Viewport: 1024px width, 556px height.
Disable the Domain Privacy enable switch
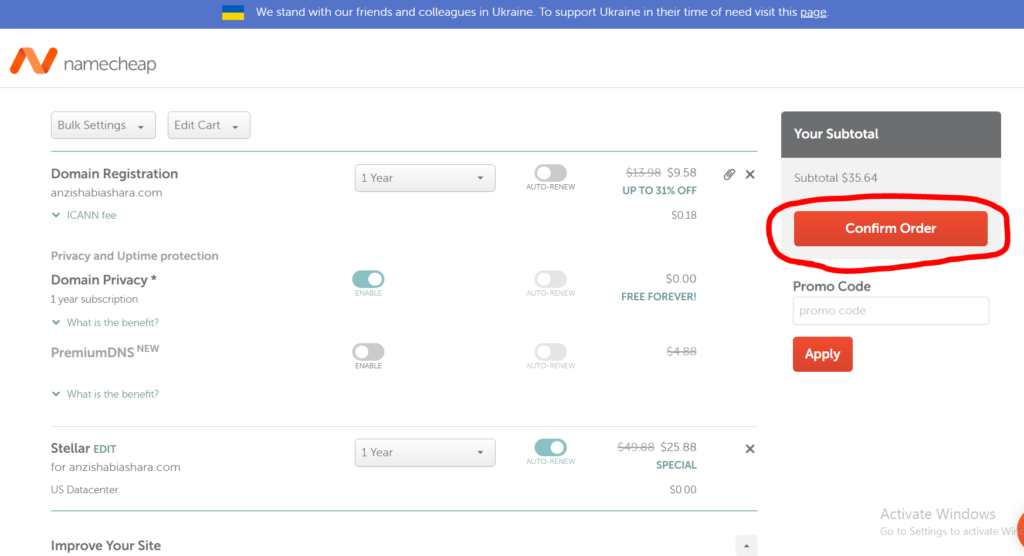pos(368,279)
